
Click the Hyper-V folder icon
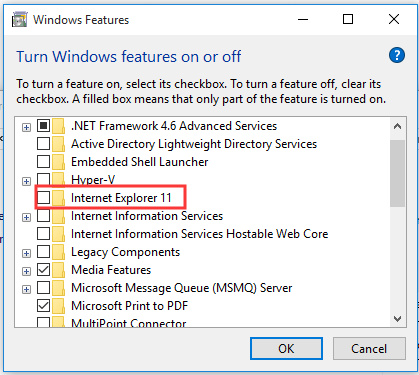coord(58,179)
